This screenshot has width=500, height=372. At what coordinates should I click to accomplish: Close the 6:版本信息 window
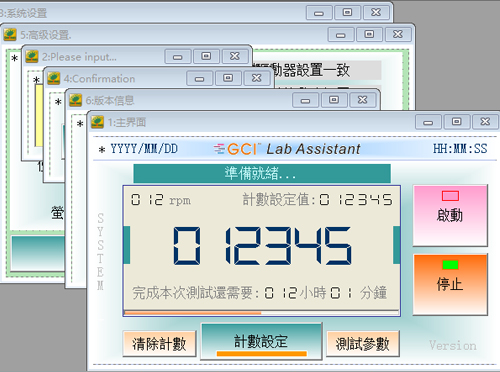pos(363,100)
